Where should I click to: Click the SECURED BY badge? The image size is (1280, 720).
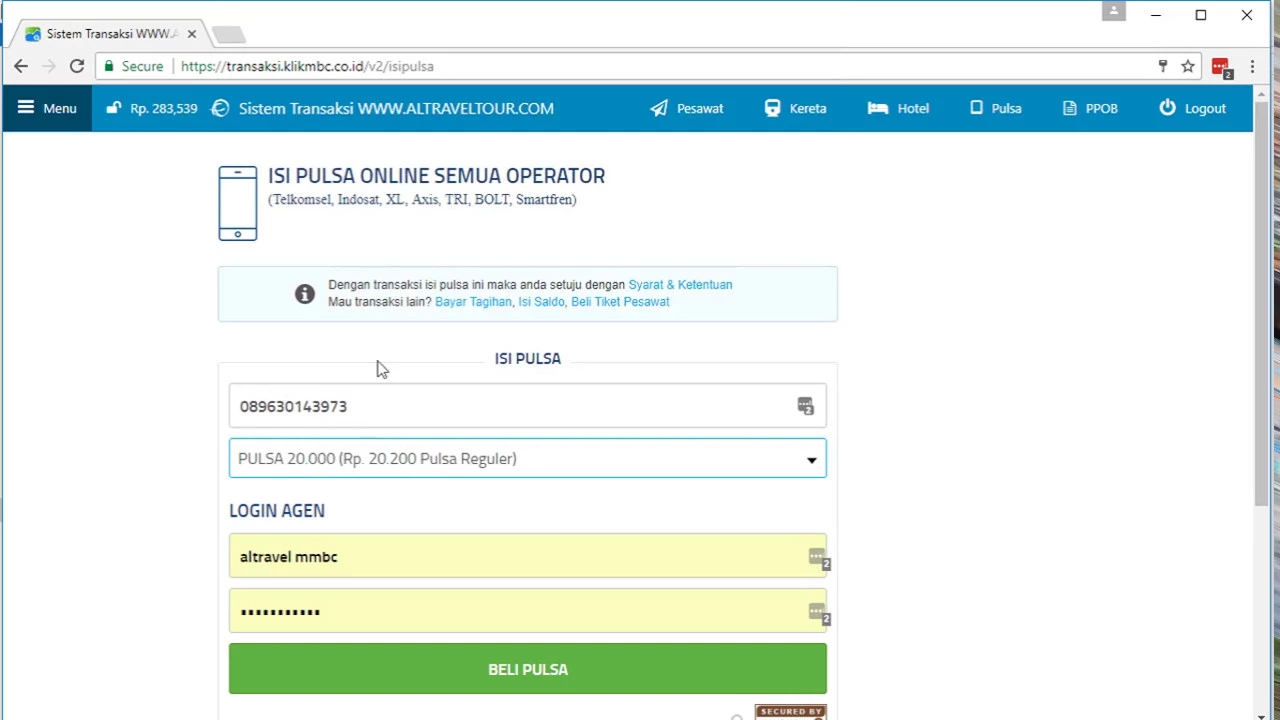pyautogui.click(x=790, y=712)
